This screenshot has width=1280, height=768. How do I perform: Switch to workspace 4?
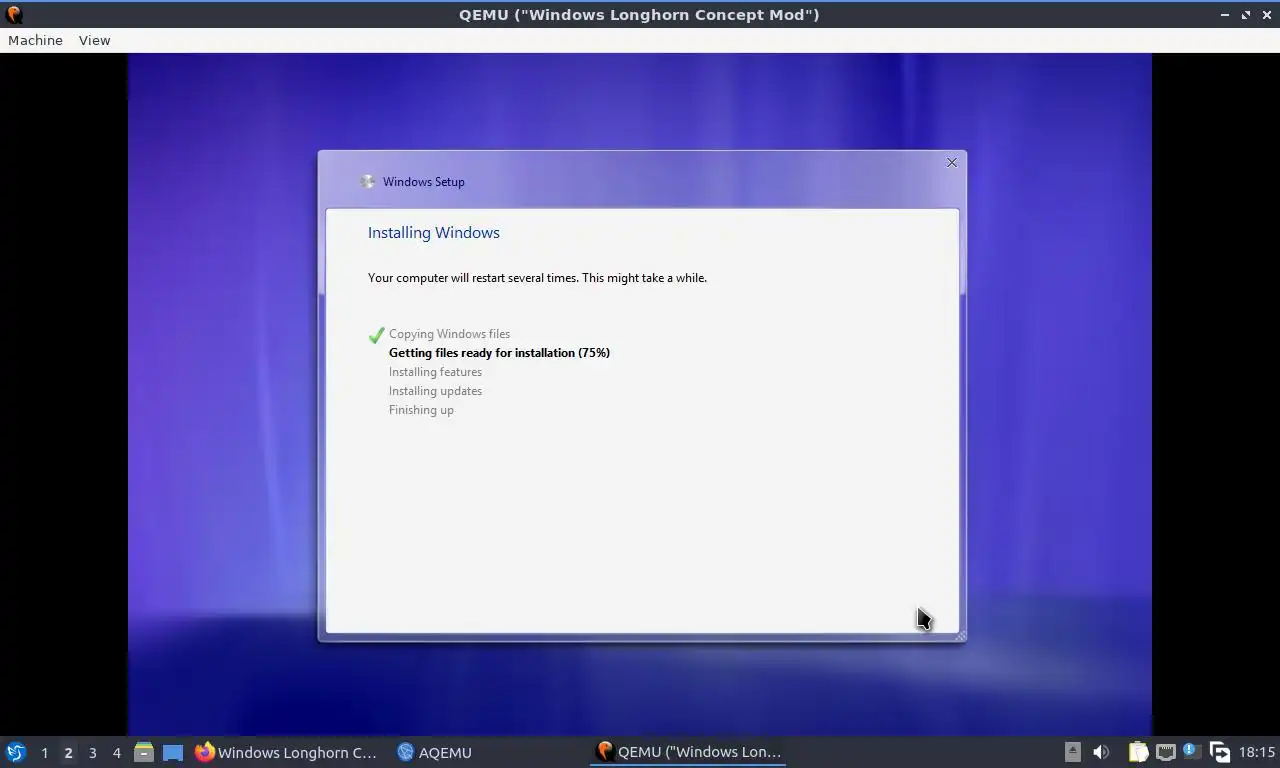[116, 753]
